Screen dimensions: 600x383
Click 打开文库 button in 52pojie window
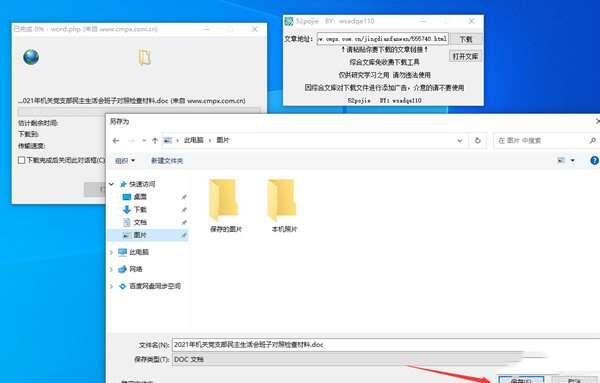pos(465,57)
